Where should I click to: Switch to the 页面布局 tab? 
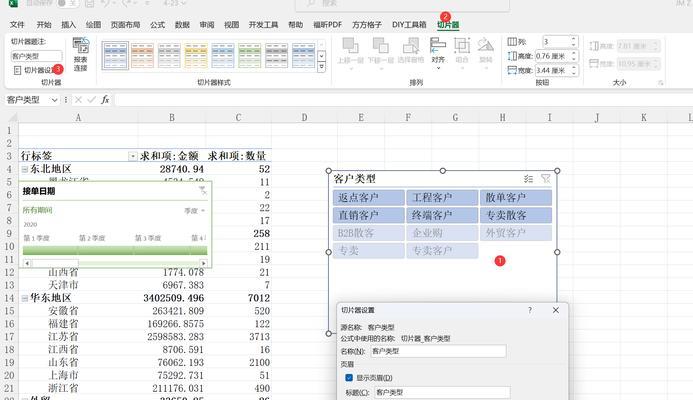(125, 25)
